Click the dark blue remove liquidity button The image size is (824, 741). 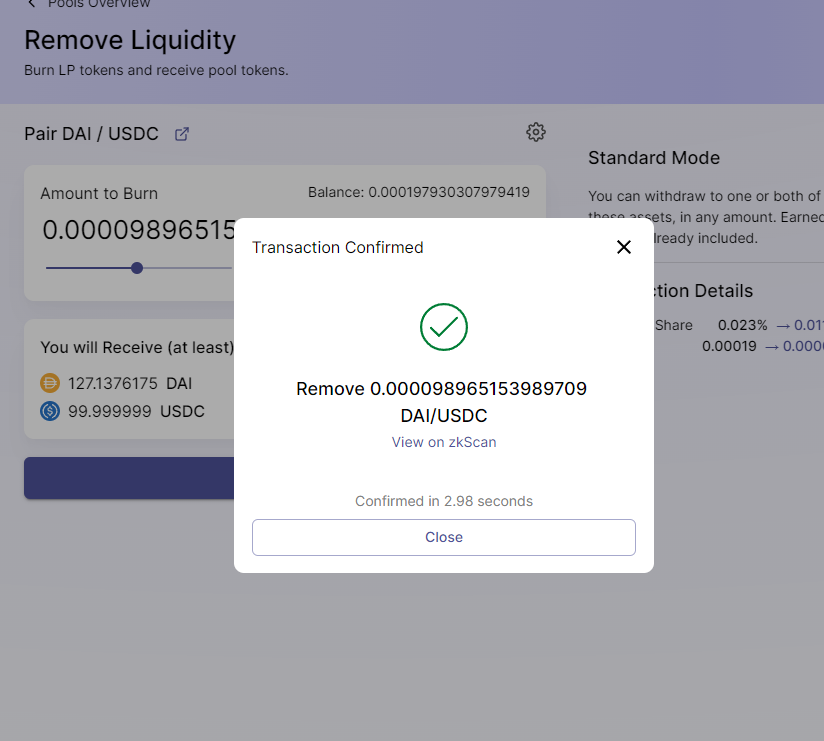click(129, 478)
